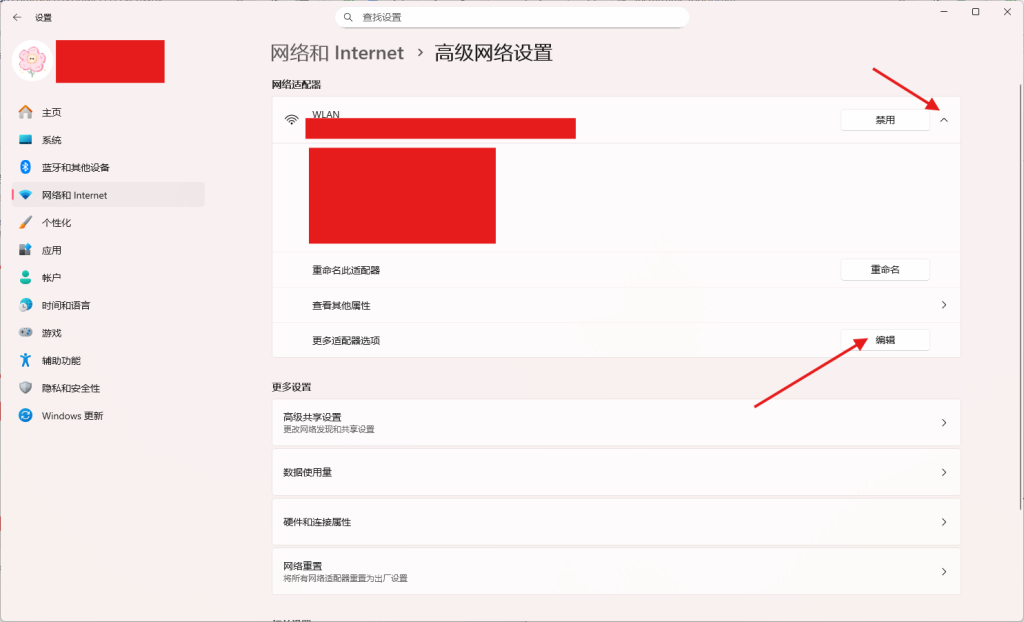Open Time and Language (时间和语言) globe icon
This screenshot has width=1024, height=622.
26,305
